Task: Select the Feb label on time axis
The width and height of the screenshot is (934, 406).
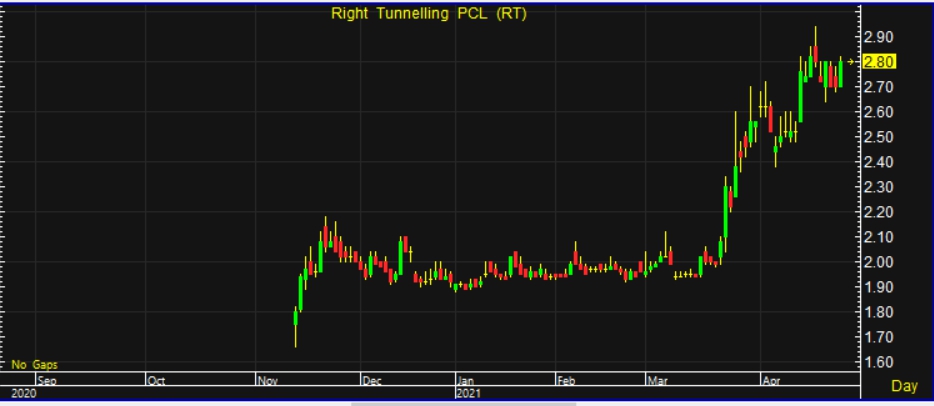Action: click(568, 381)
